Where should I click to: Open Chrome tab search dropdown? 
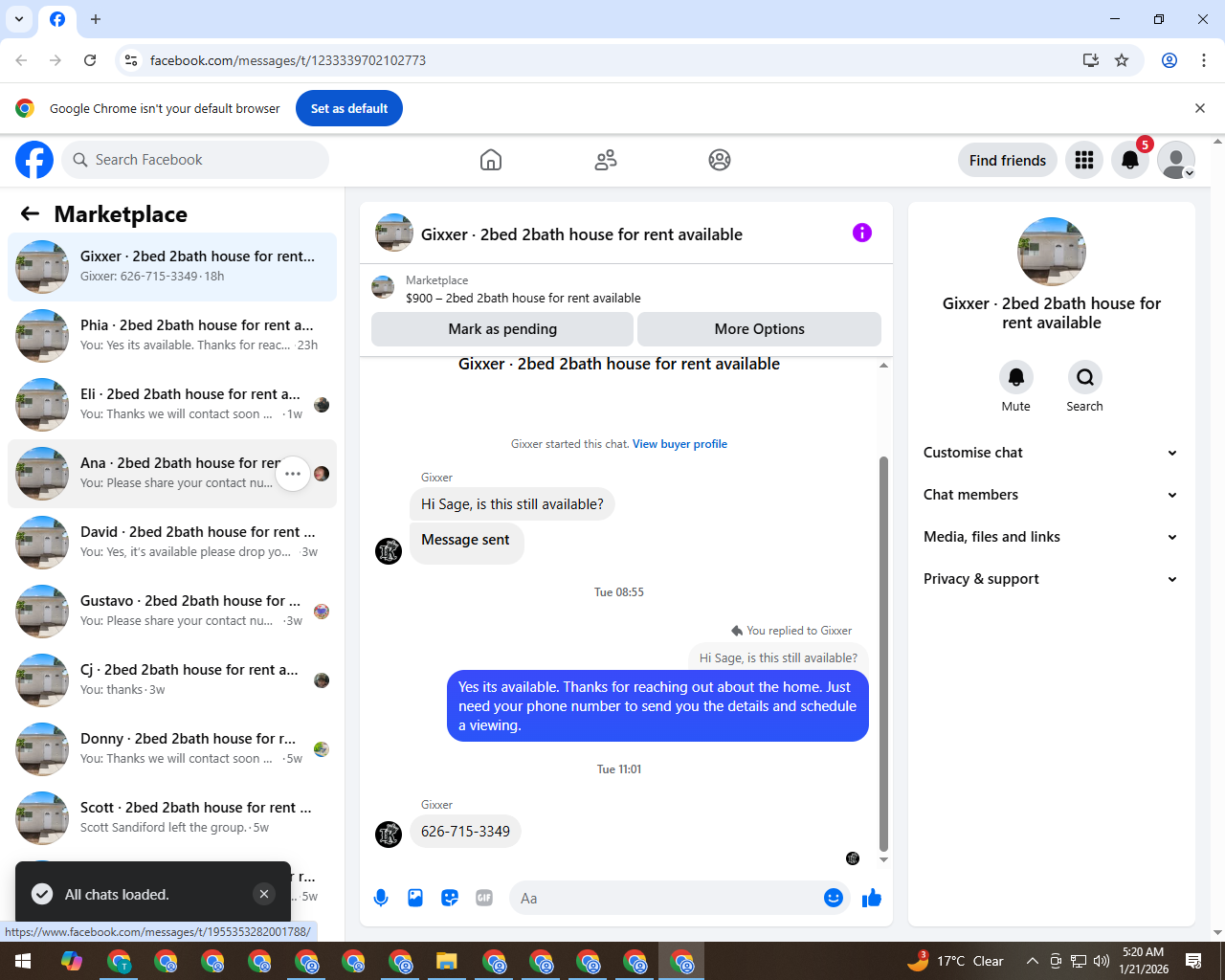click(x=19, y=19)
